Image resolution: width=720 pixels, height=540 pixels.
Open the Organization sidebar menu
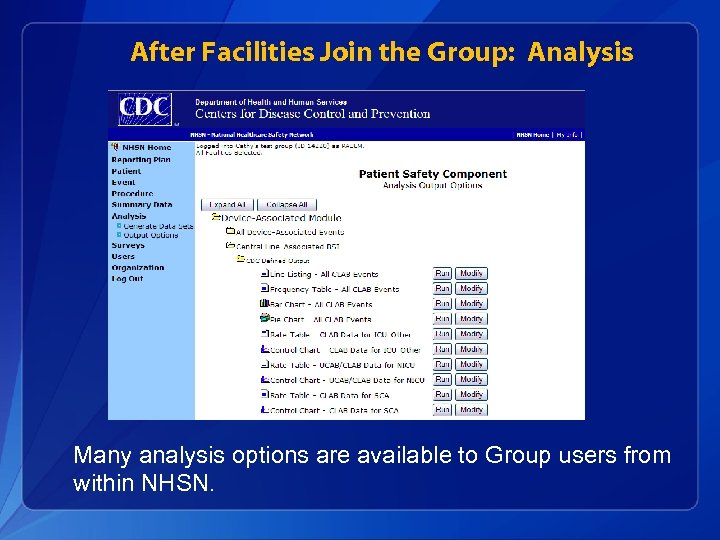pyautogui.click(x=138, y=267)
